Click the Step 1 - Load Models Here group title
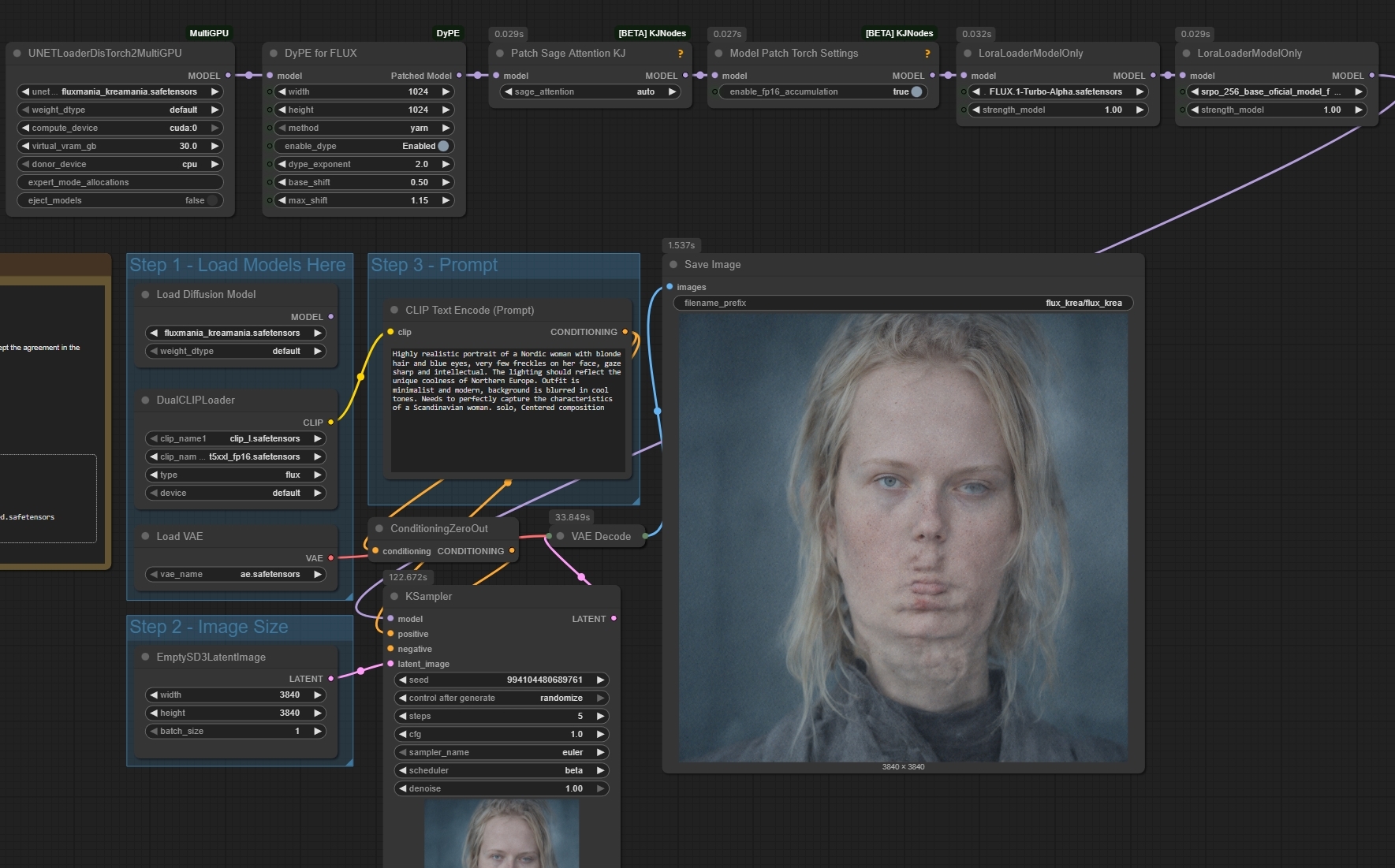This screenshot has height=868, width=1395. click(x=237, y=266)
